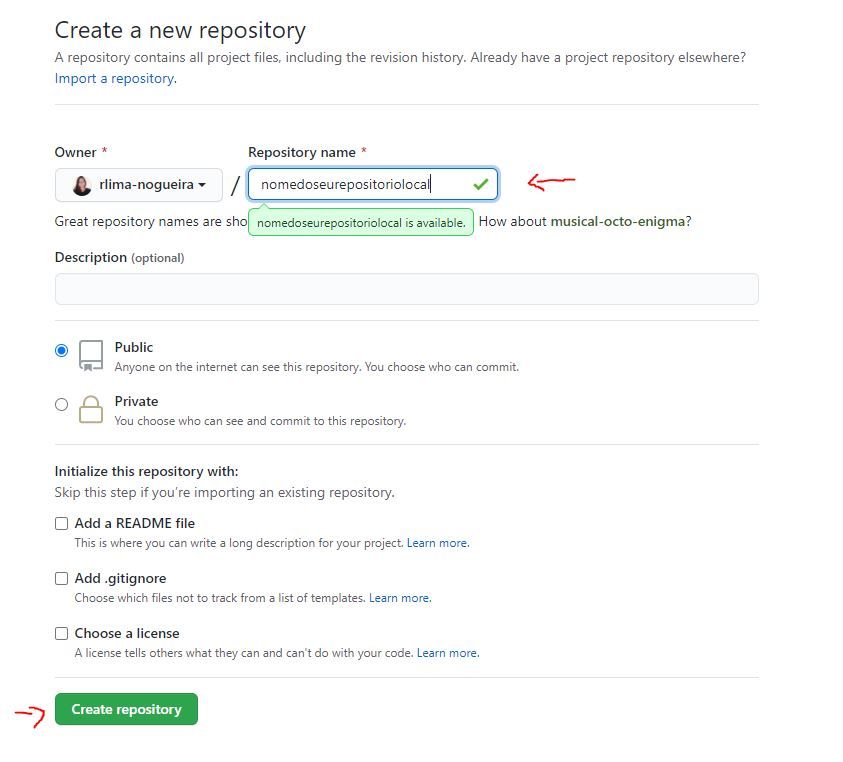This screenshot has height=762, width=843.
Task: Click the owner avatar thumbnail
Action: coord(80,184)
